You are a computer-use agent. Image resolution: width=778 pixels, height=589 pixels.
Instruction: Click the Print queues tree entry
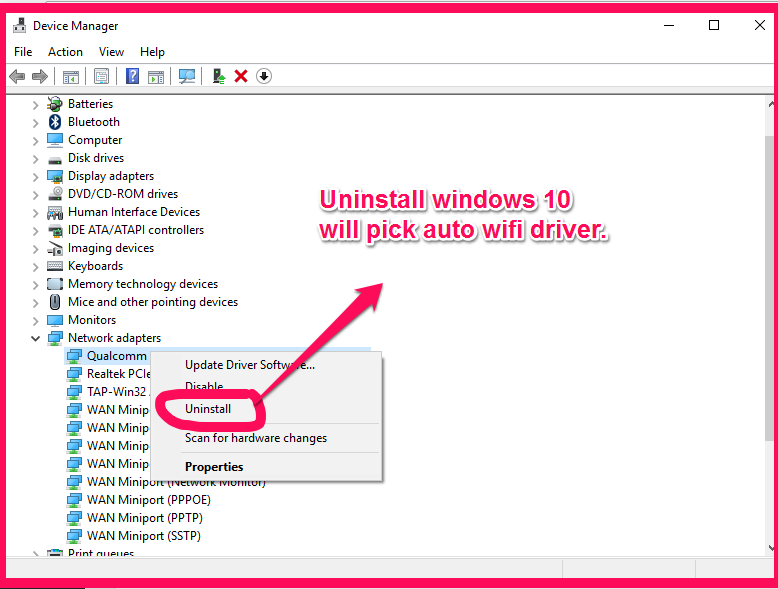click(101, 552)
